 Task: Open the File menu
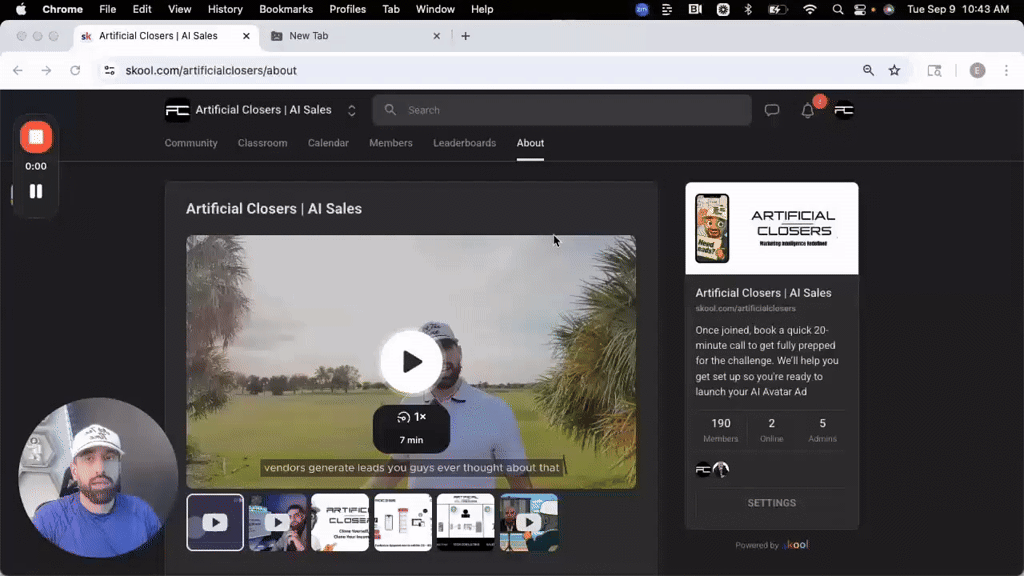click(108, 9)
